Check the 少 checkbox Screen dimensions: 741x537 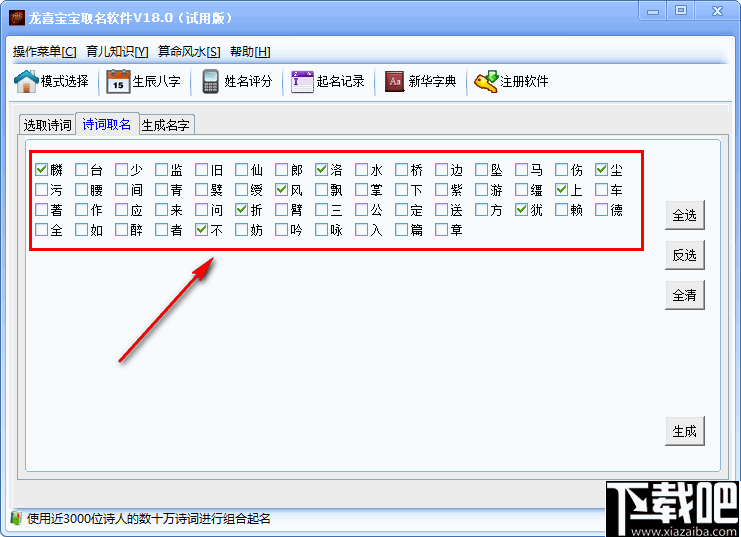(x=121, y=169)
